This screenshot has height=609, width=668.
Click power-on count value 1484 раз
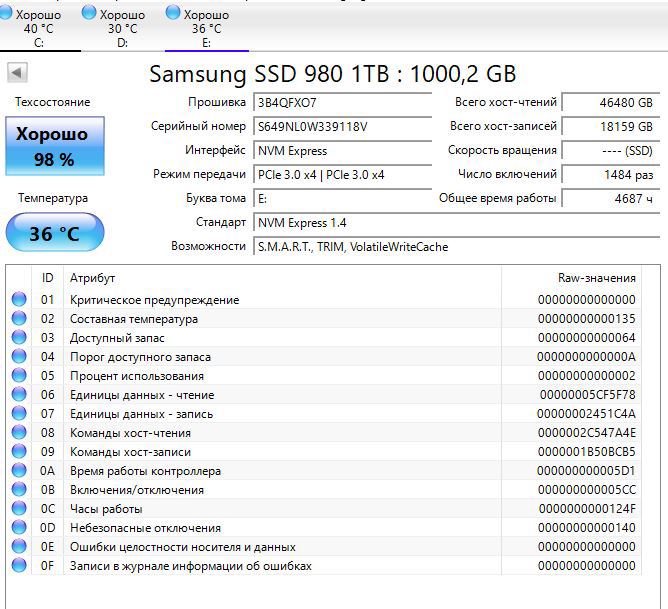click(x=610, y=174)
